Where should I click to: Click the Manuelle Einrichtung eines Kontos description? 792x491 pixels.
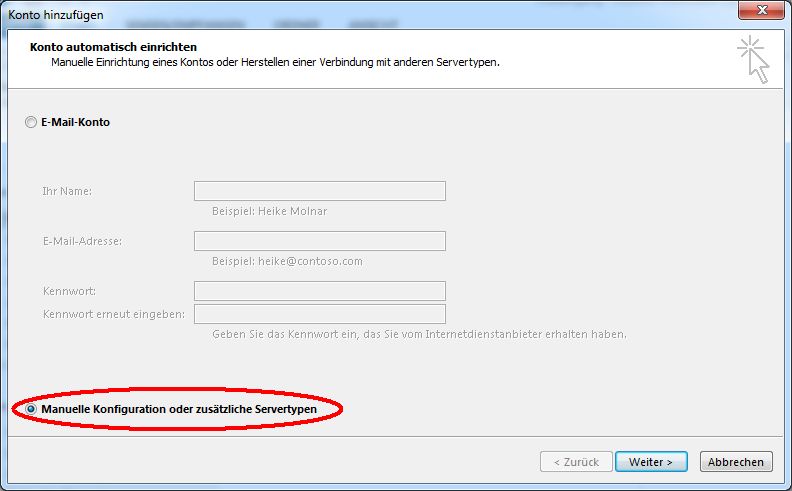click(275, 62)
